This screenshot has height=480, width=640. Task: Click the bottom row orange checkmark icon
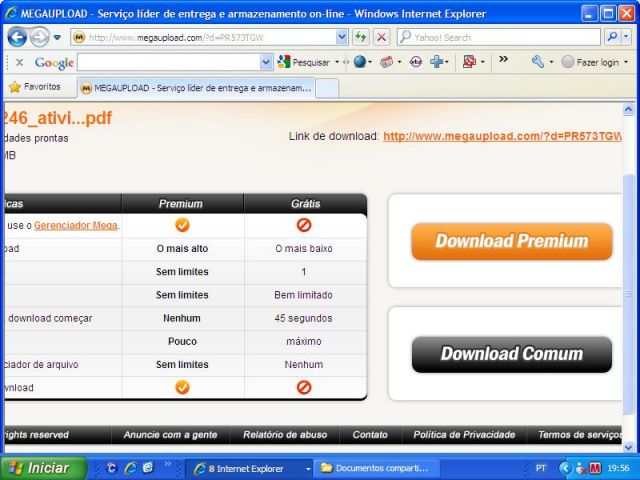[x=182, y=387]
